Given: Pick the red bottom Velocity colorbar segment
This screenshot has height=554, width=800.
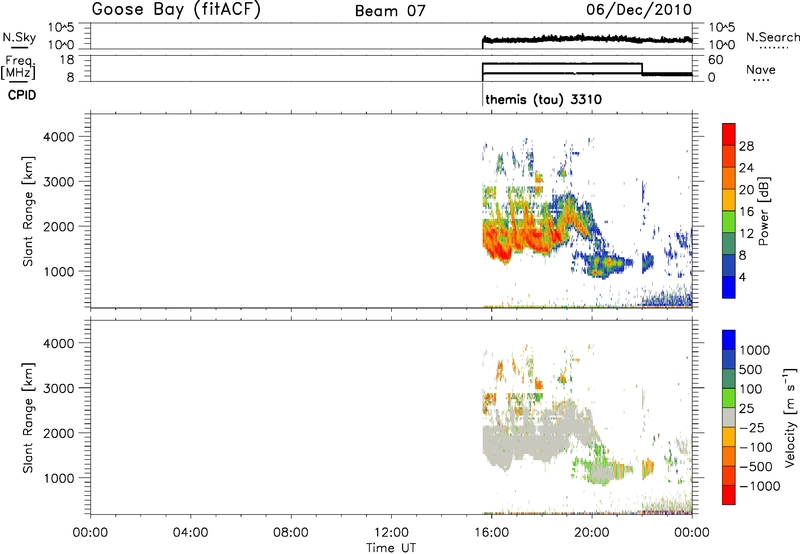Looking at the screenshot, I should 729,495.
